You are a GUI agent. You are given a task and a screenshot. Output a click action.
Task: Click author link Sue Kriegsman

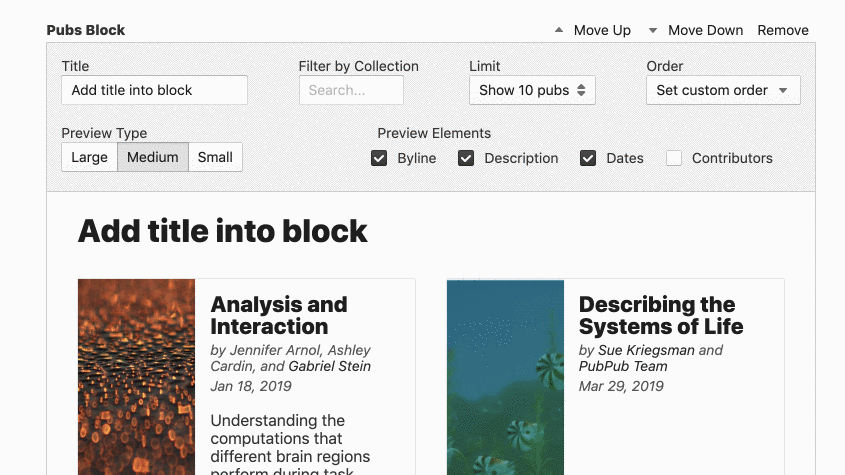[646, 350]
